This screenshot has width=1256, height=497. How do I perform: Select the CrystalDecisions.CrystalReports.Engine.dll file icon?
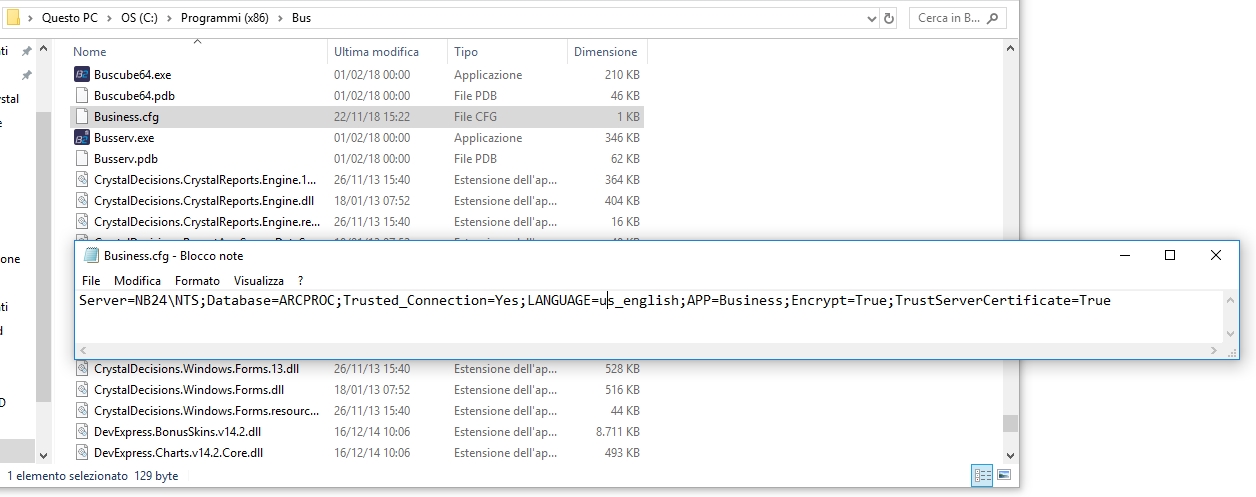click(82, 201)
